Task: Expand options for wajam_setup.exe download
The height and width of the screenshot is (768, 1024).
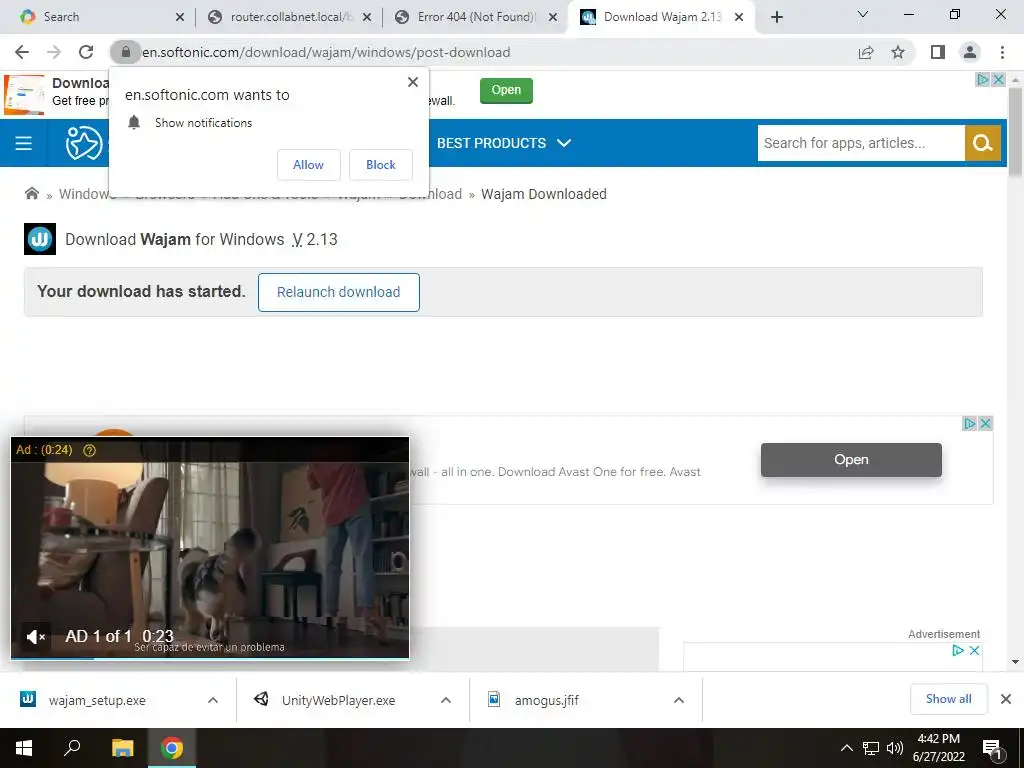Action: pyautogui.click(x=213, y=700)
